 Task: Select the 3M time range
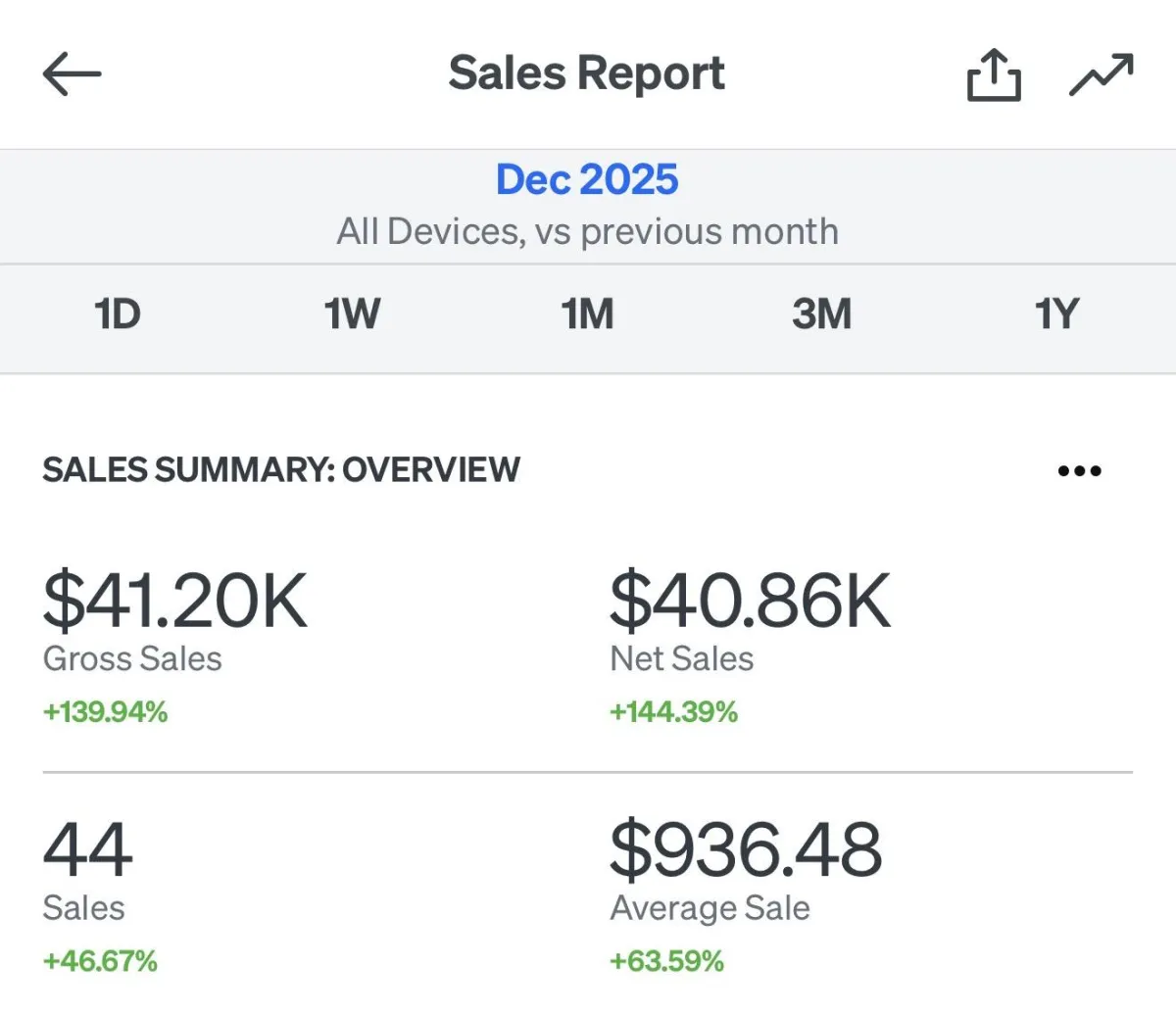[x=821, y=314]
